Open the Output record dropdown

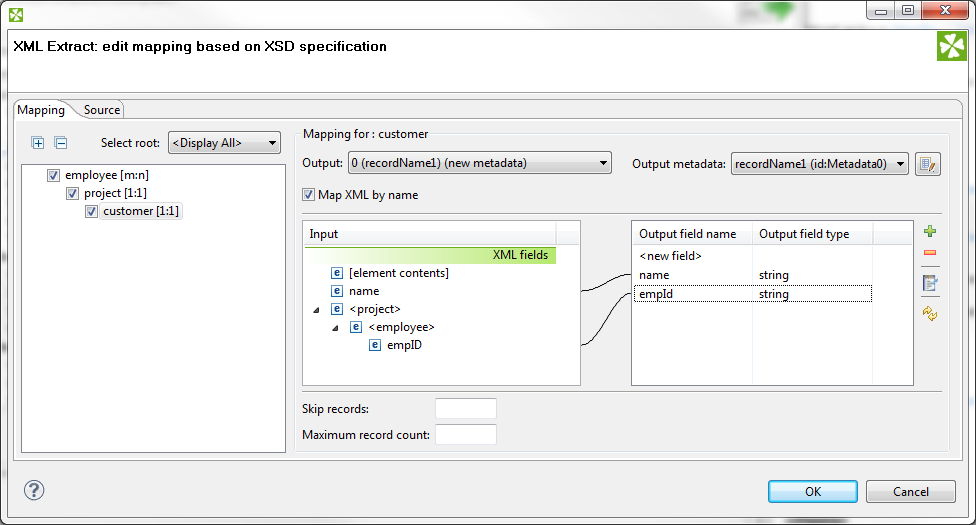point(479,163)
